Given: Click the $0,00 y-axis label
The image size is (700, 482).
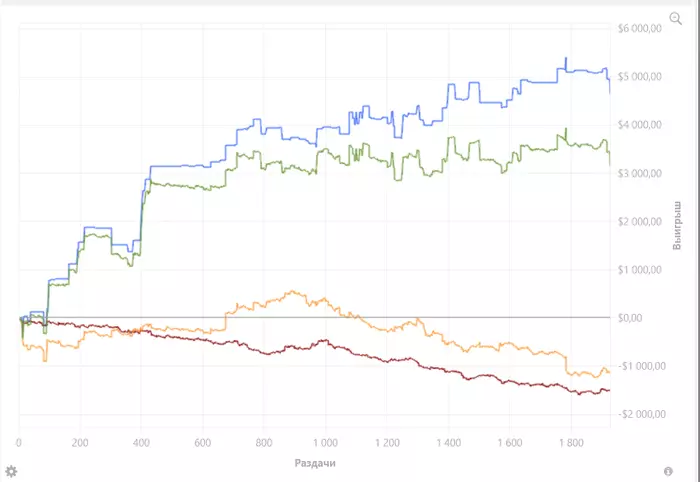Looking at the screenshot, I should [x=630, y=318].
